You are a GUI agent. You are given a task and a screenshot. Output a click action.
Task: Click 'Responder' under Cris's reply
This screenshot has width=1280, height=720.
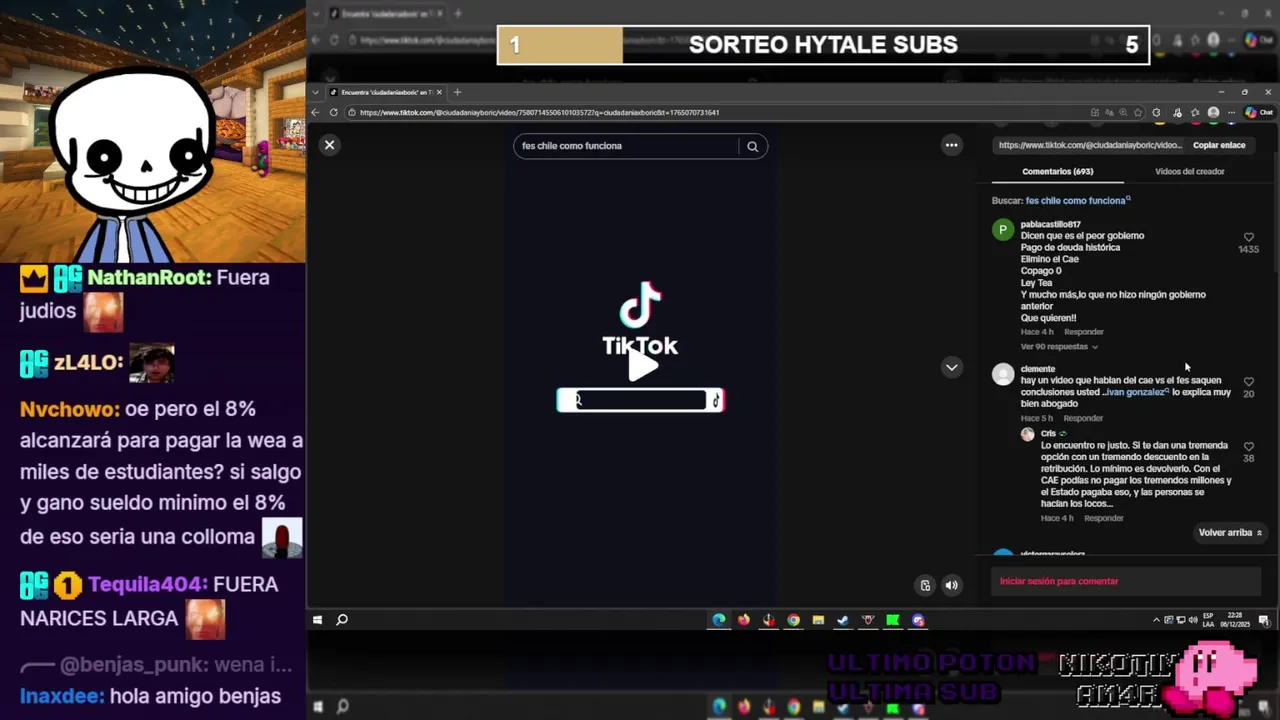[x=1104, y=518]
